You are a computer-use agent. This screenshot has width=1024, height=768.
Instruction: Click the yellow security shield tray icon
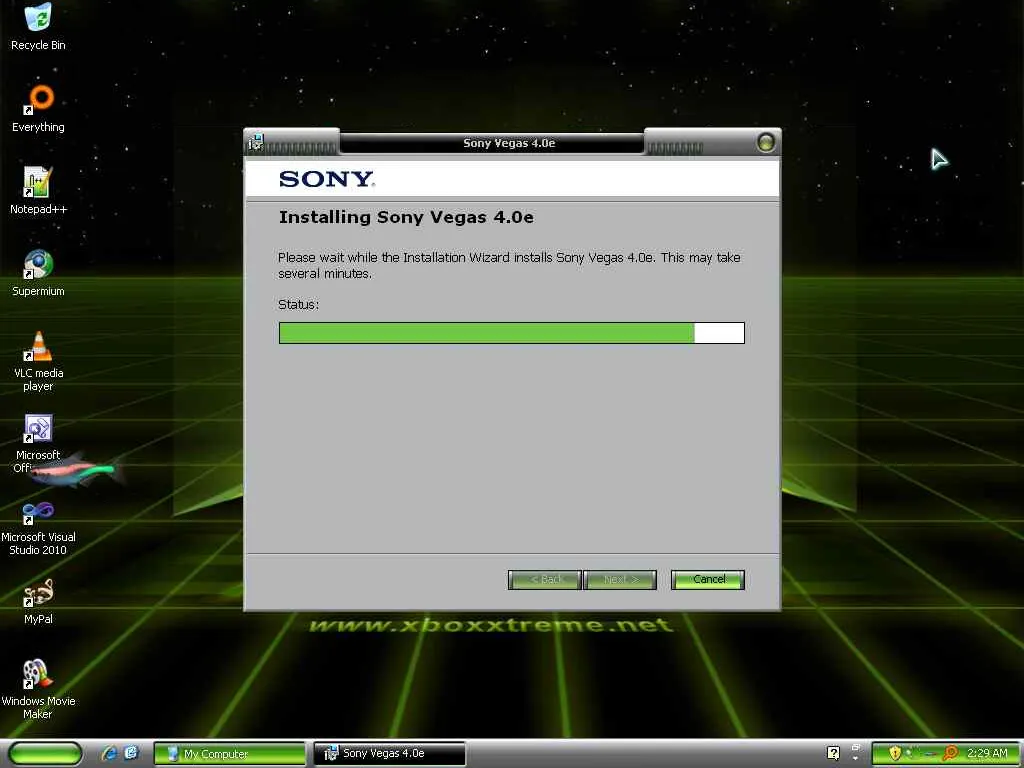pyautogui.click(x=895, y=753)
